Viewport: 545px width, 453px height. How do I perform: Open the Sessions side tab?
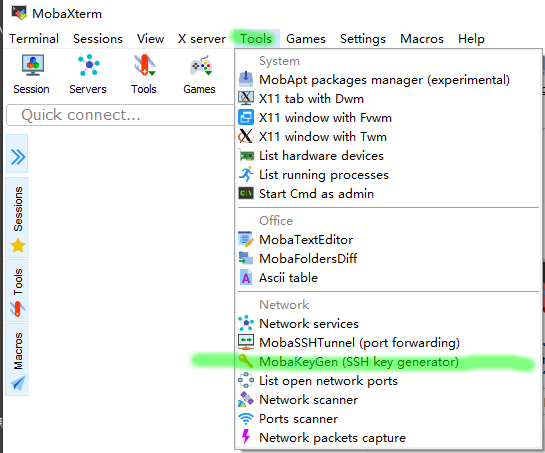tap(17, 218)
